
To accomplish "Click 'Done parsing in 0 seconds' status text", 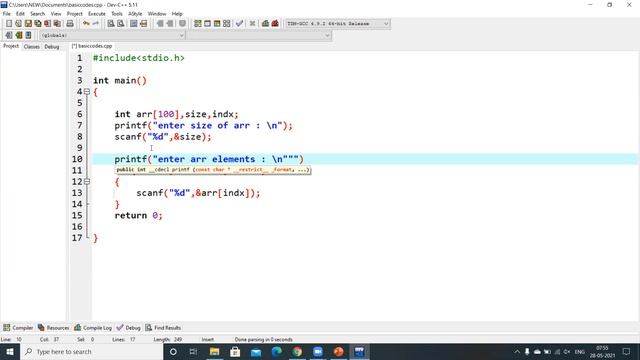I will (264, 339).
